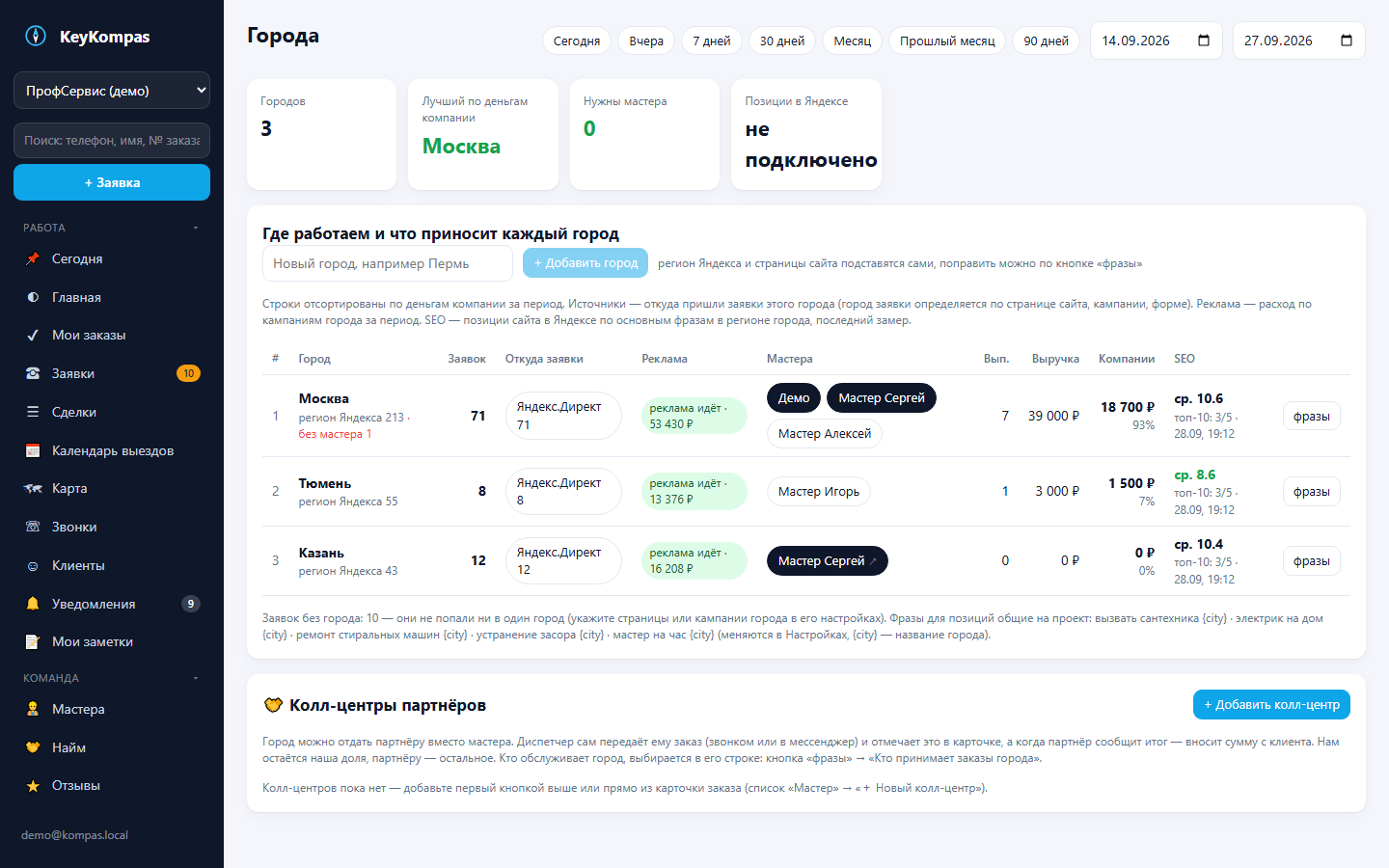Click the KeyKompas compass logo icon
Screen dimensions: 1389x868
pos(36,37)
